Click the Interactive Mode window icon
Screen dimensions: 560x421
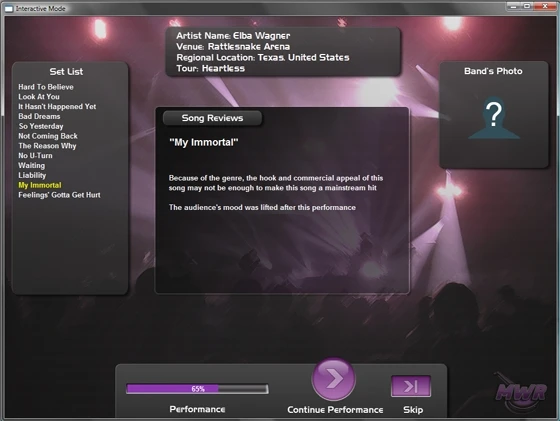click(9, 9)
